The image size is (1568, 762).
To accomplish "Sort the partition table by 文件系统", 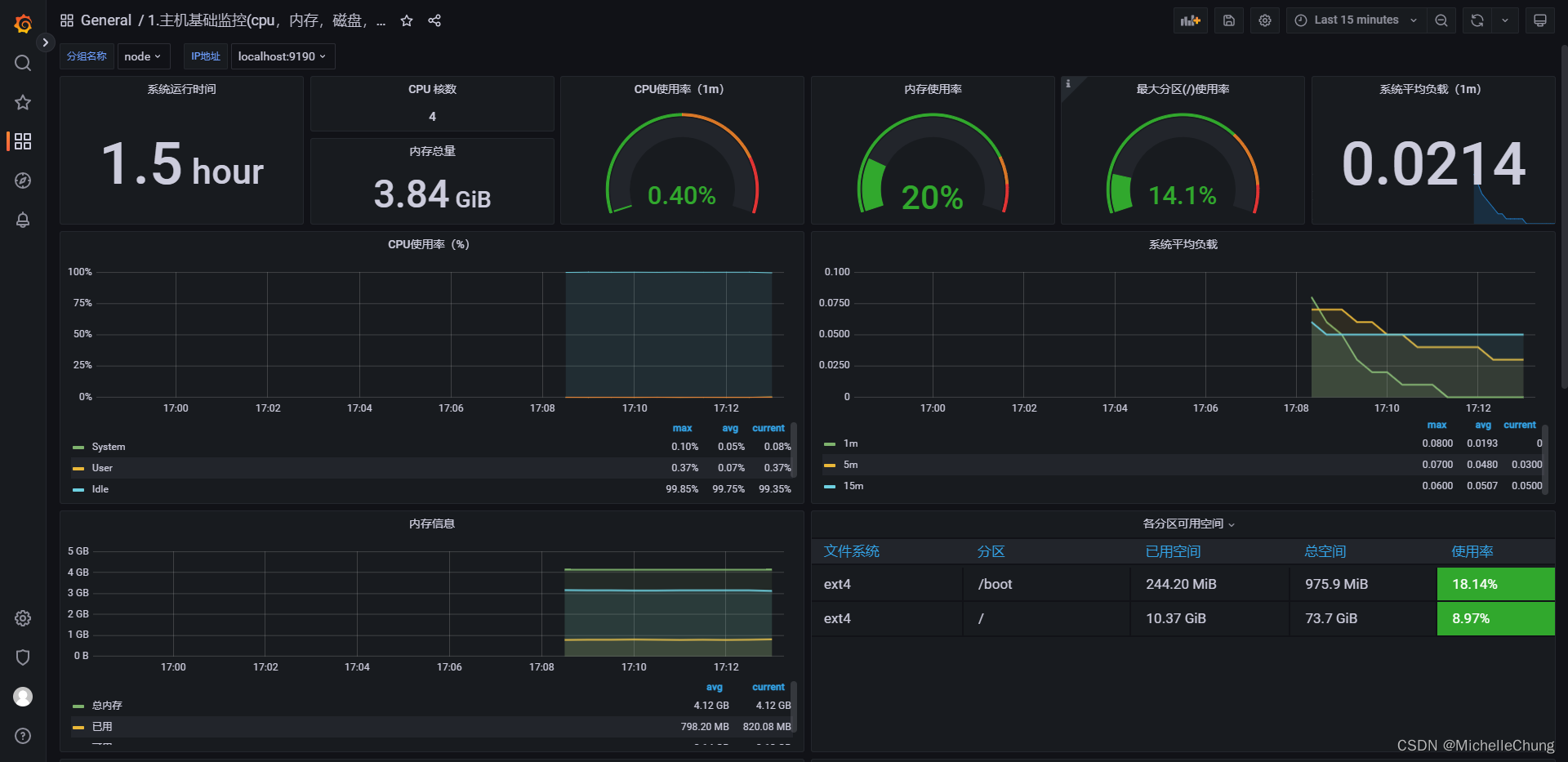I will point(851,551).
